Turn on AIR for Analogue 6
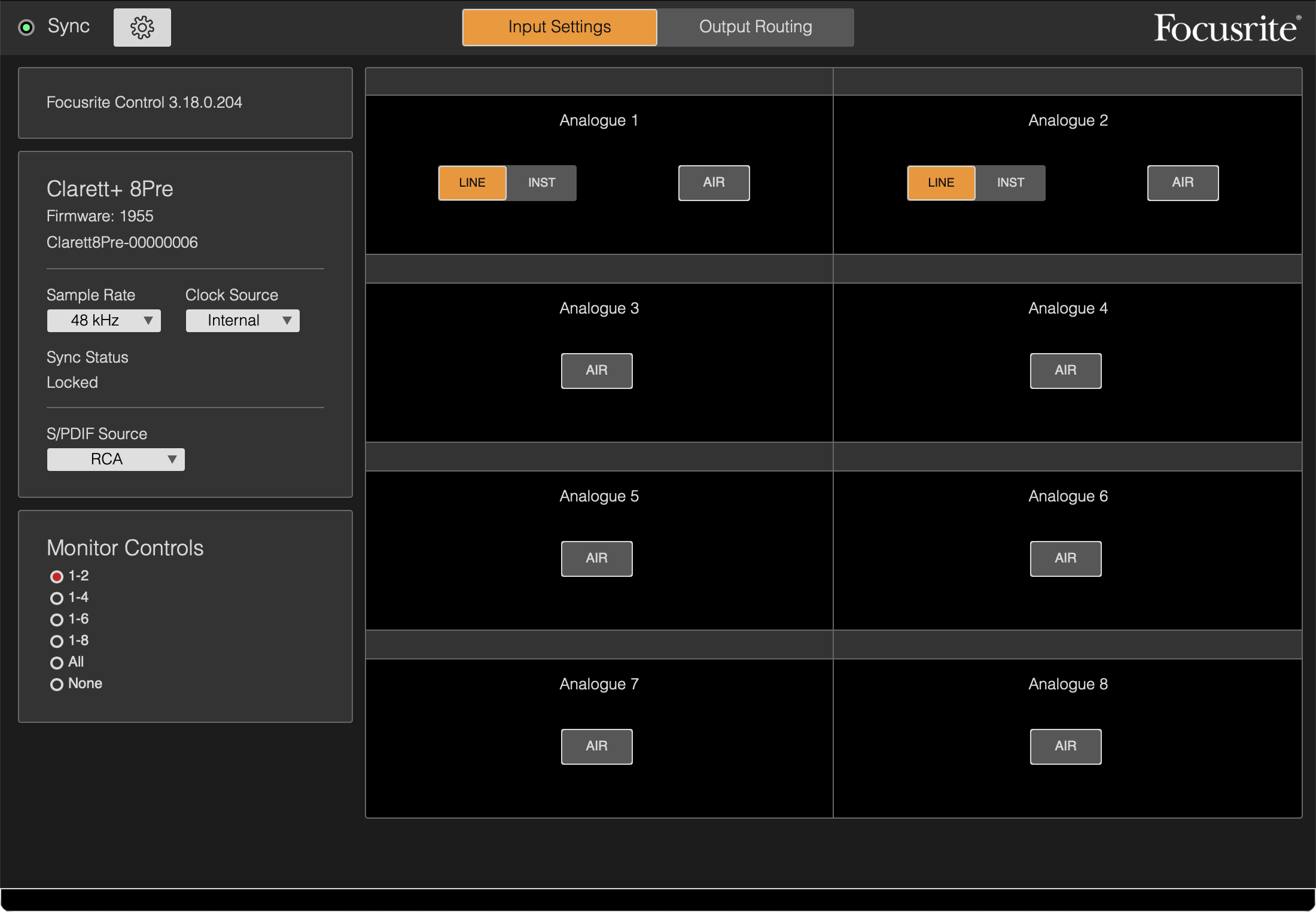The height and width of the screenshot is (912, 1316). [1066, 559]
